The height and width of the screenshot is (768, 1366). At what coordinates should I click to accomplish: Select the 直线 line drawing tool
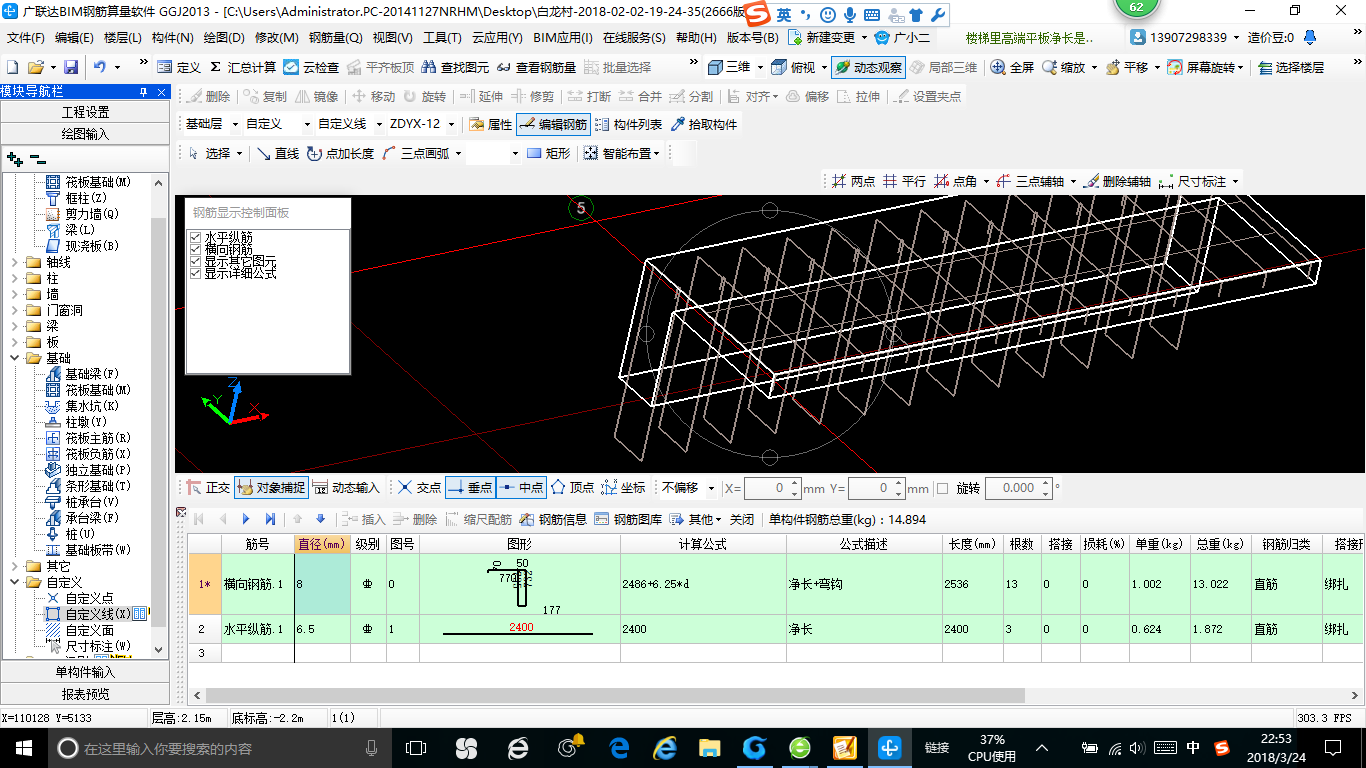[x=278, y=153]
